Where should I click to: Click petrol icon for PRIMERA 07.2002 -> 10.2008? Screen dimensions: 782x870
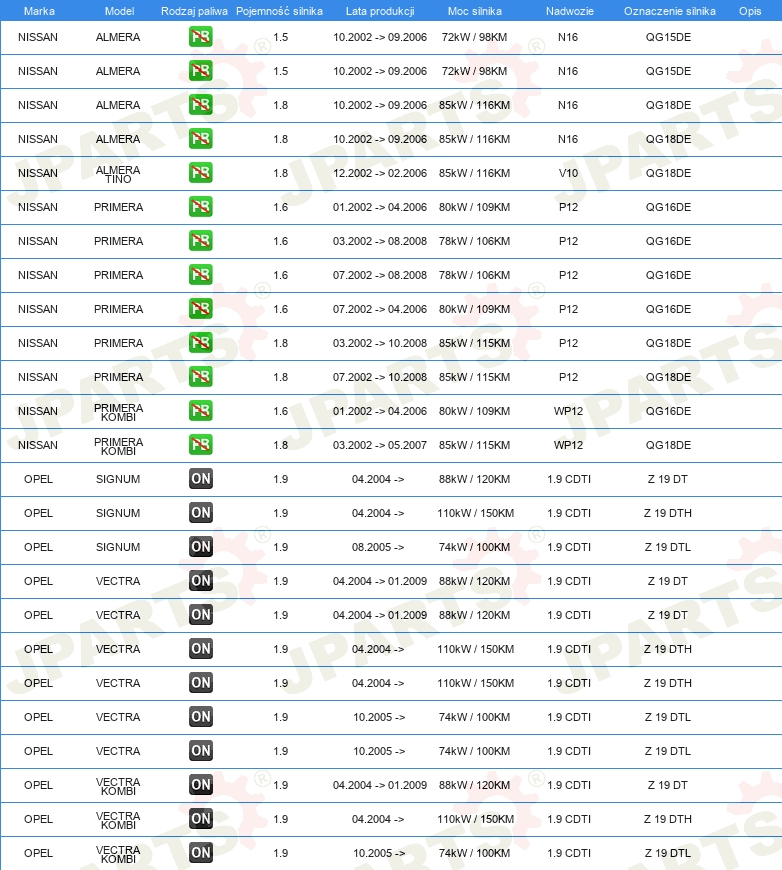[x=200, y=376]
